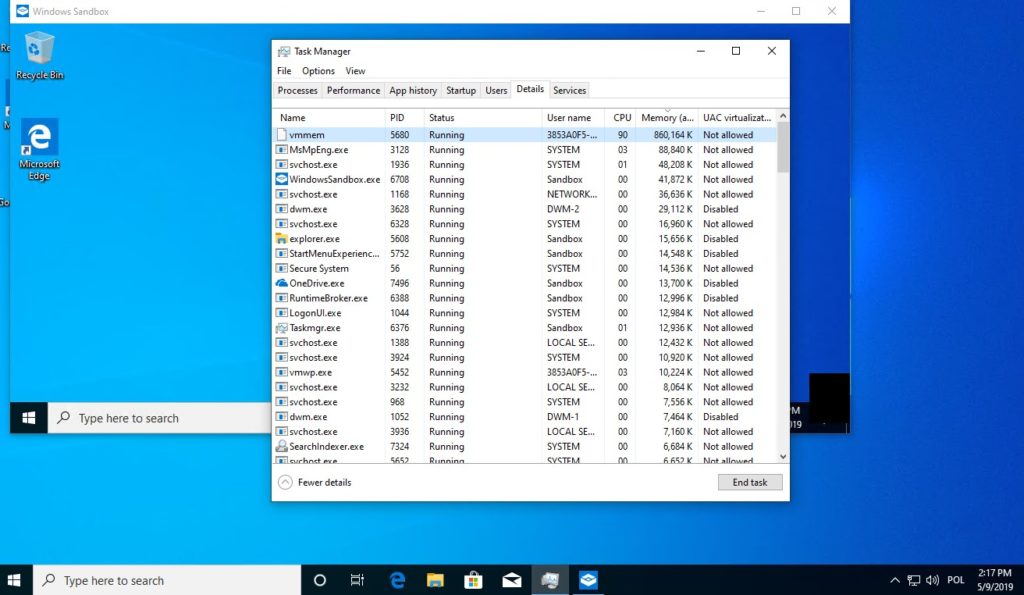
Task: Select the LogonUI.exe row
Action: tap(525, 313)
